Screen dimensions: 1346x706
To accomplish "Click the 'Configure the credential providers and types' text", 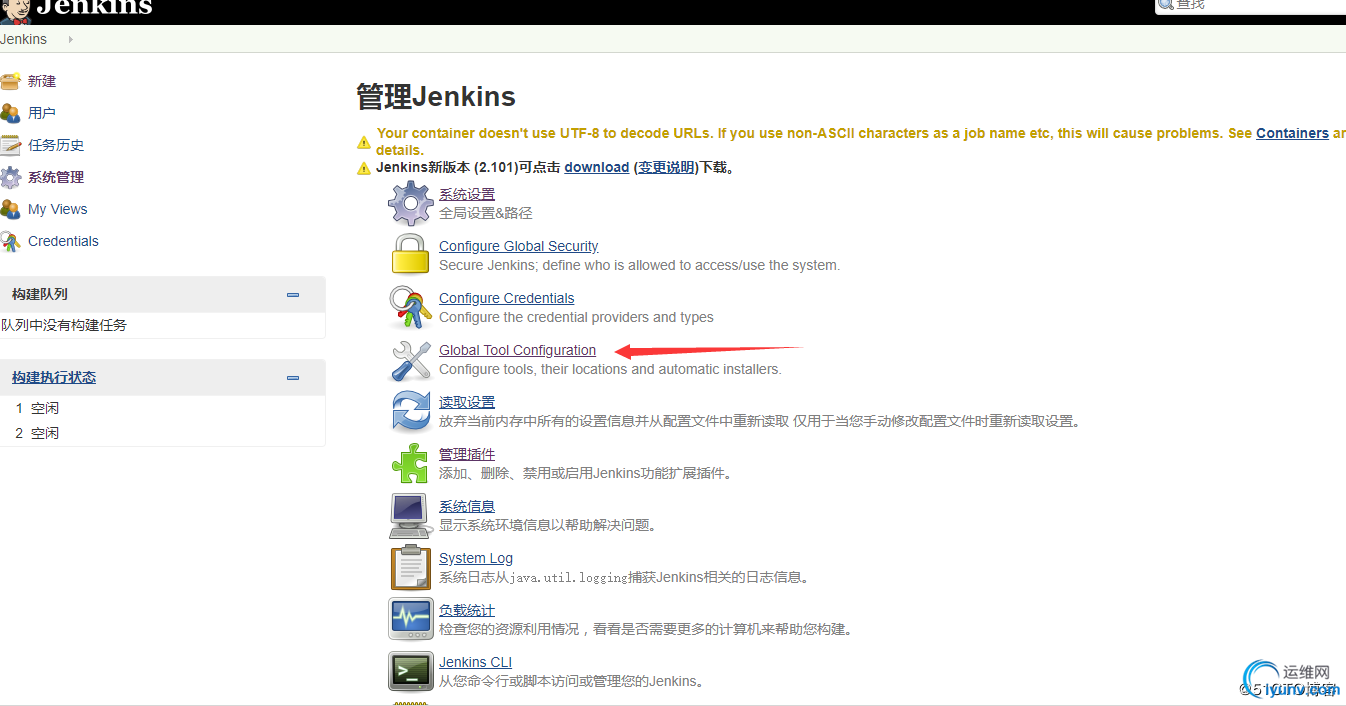I will click(576, 317).
